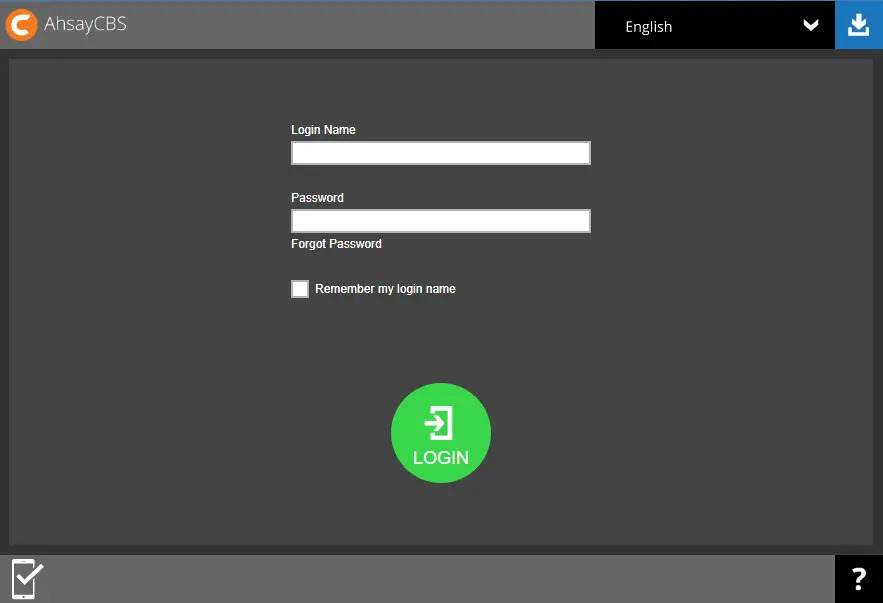Expand the language dropdown chevron
Viewport: 883px width, 603px height.
point(811,26)
